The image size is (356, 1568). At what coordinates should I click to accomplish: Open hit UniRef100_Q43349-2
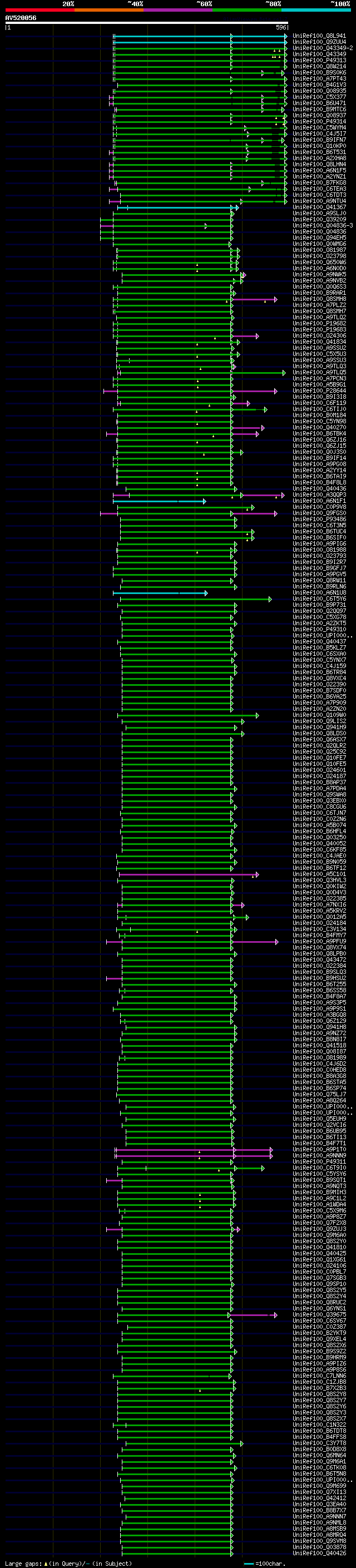[323, 48]
